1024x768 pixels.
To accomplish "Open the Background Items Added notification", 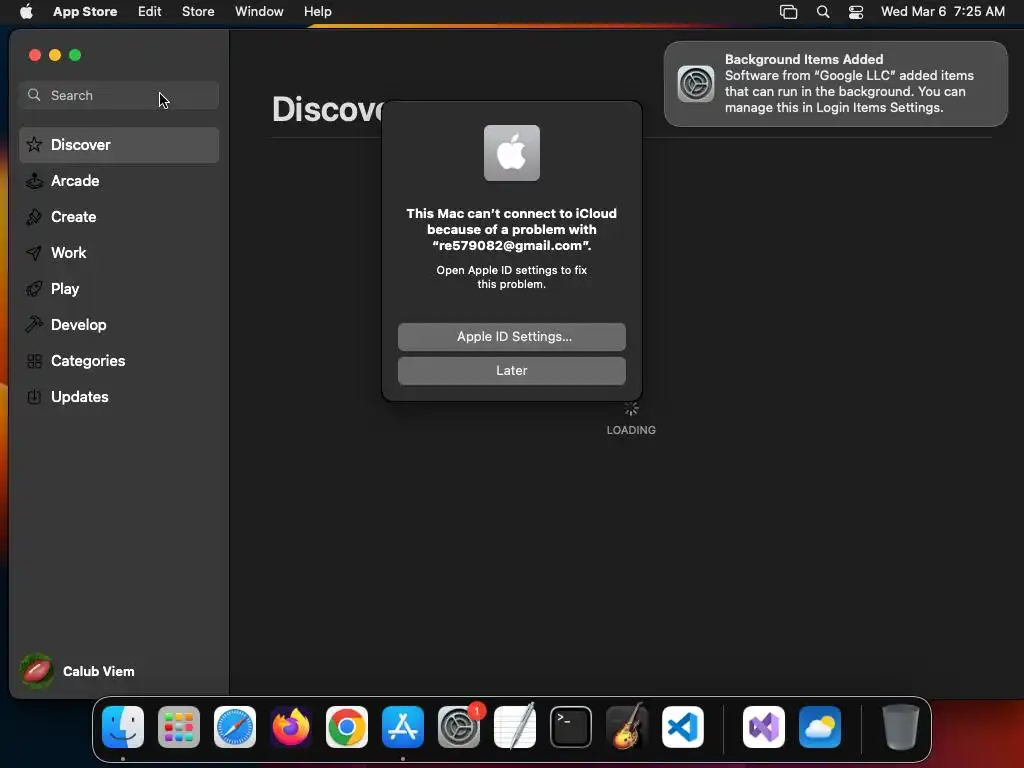I will point(835,84).
